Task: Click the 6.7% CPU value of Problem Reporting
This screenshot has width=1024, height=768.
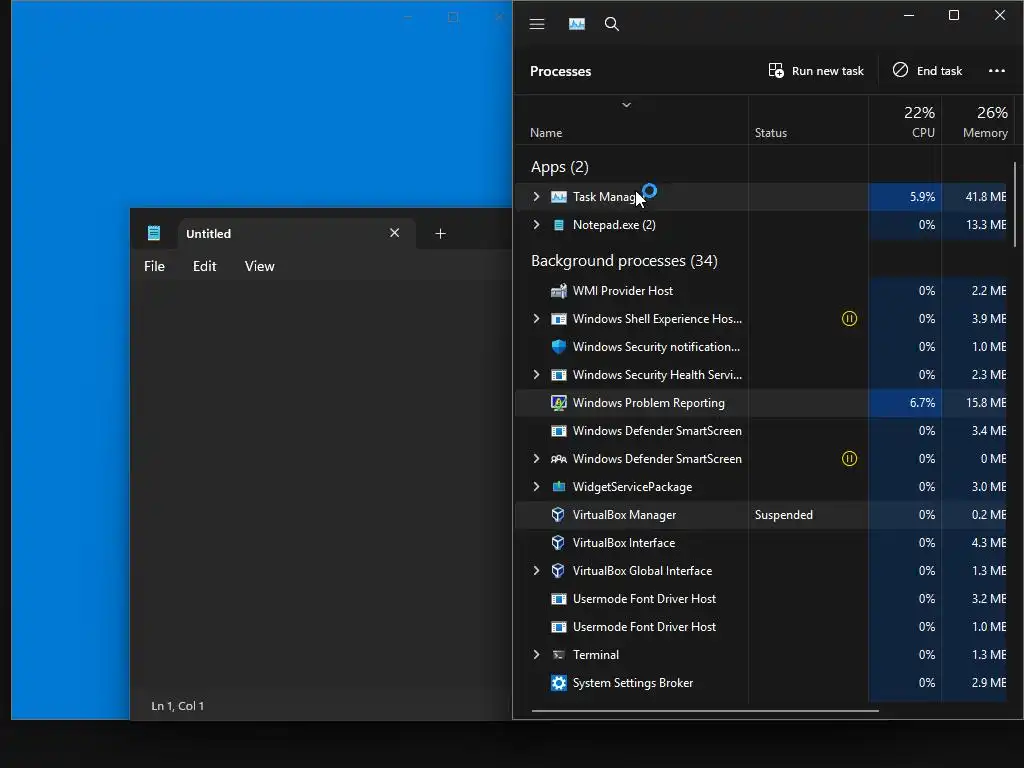Action: [x=922, y=403]
